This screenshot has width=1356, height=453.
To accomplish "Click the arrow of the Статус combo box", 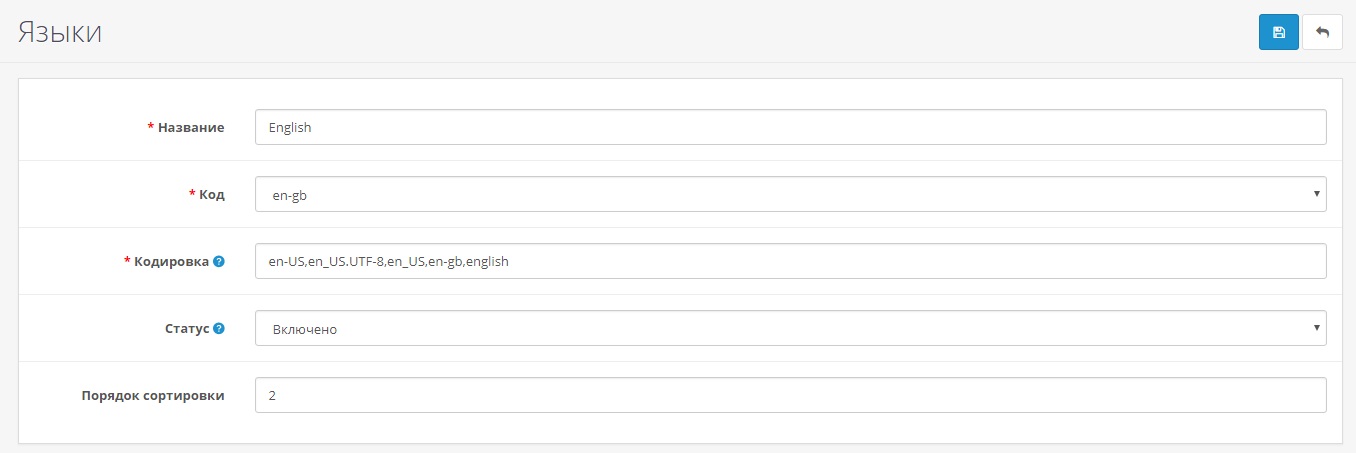I will click(1318, 327).
